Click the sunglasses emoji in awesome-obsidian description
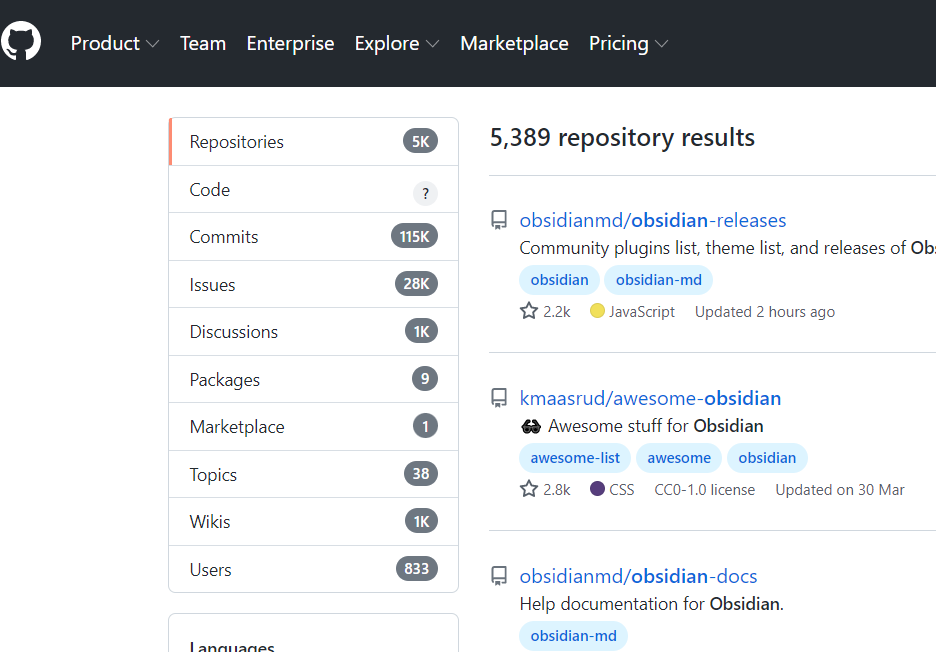This screenshot has width=936, height=652. [x=531, y=426]
